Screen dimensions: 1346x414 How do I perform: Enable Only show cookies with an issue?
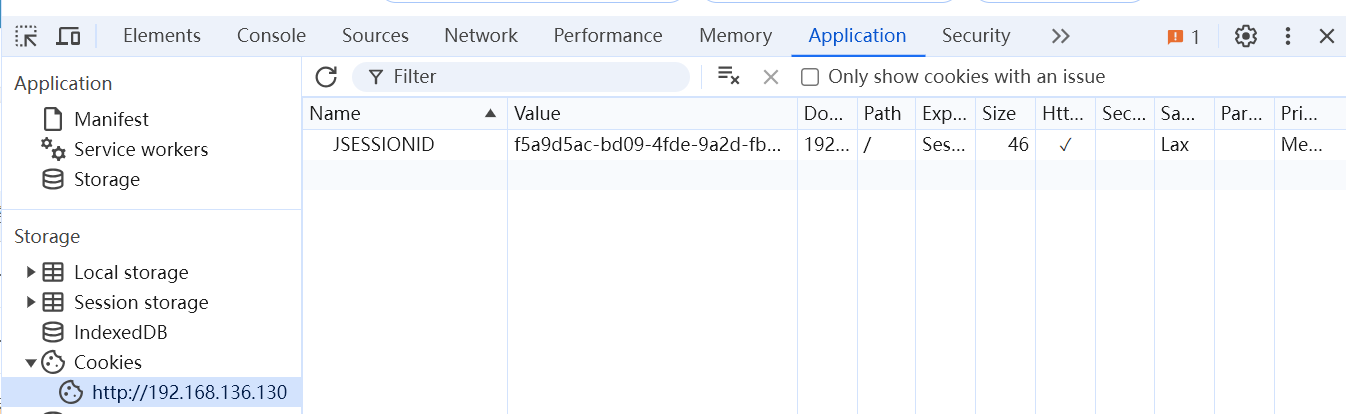point(810,77)
